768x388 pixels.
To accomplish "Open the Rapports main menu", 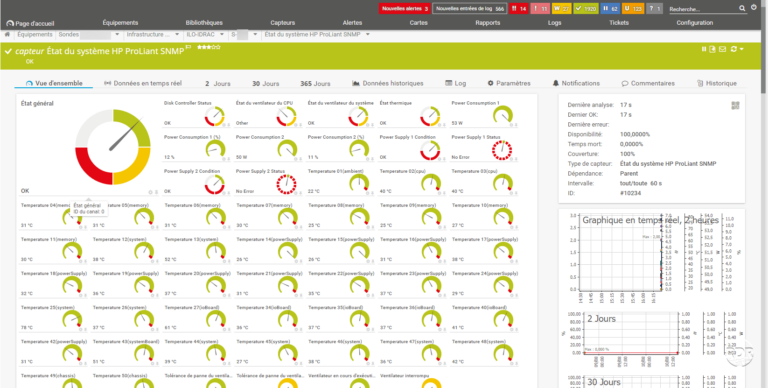I will (x=487, y=23).
